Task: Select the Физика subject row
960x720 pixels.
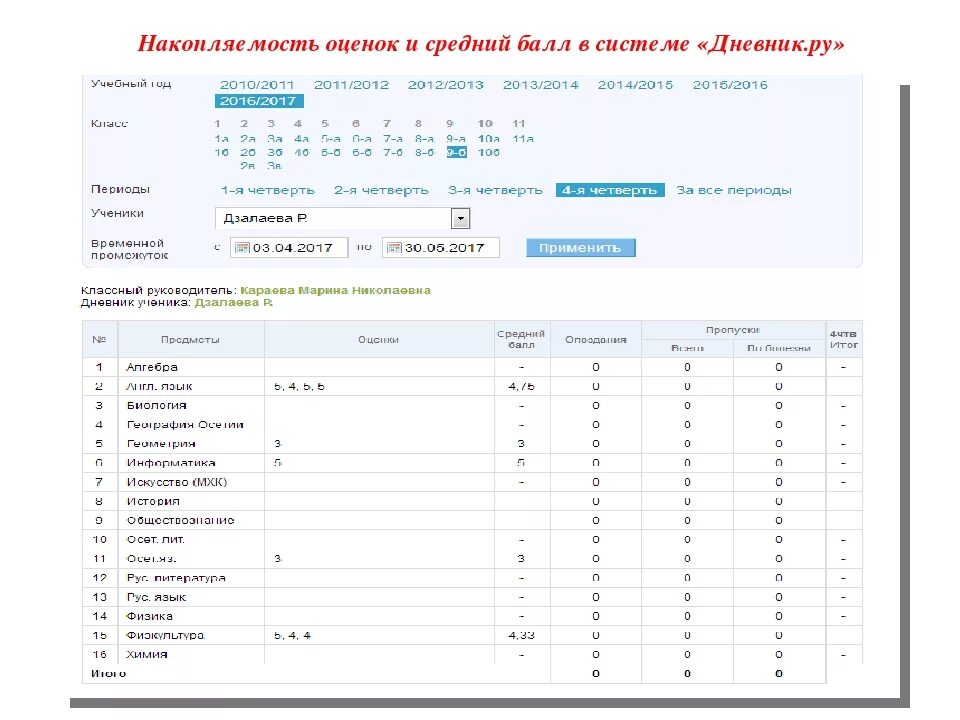Action: 472,616
